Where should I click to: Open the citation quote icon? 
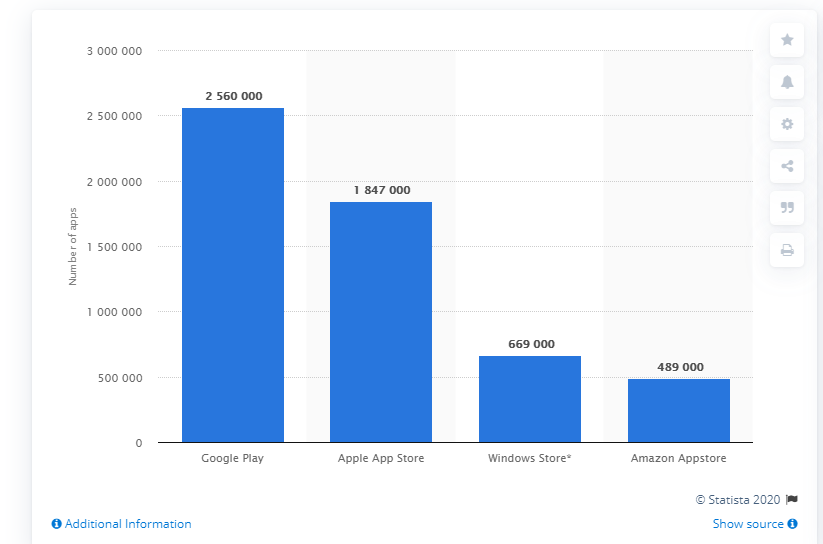click(787, 208)
